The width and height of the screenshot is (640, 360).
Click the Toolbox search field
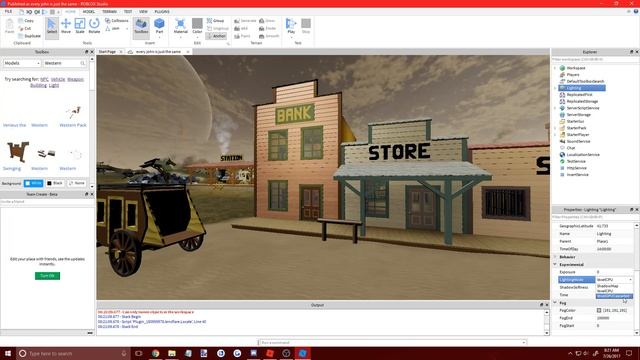click(64, 63)
